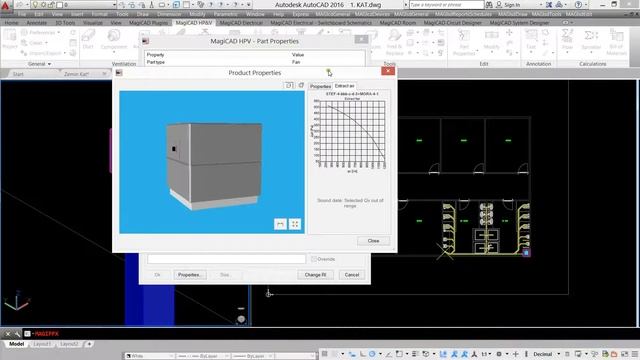Click the command line customize wrench icon
This screenshot has height=360, width=640.
[x=17, y=334]
